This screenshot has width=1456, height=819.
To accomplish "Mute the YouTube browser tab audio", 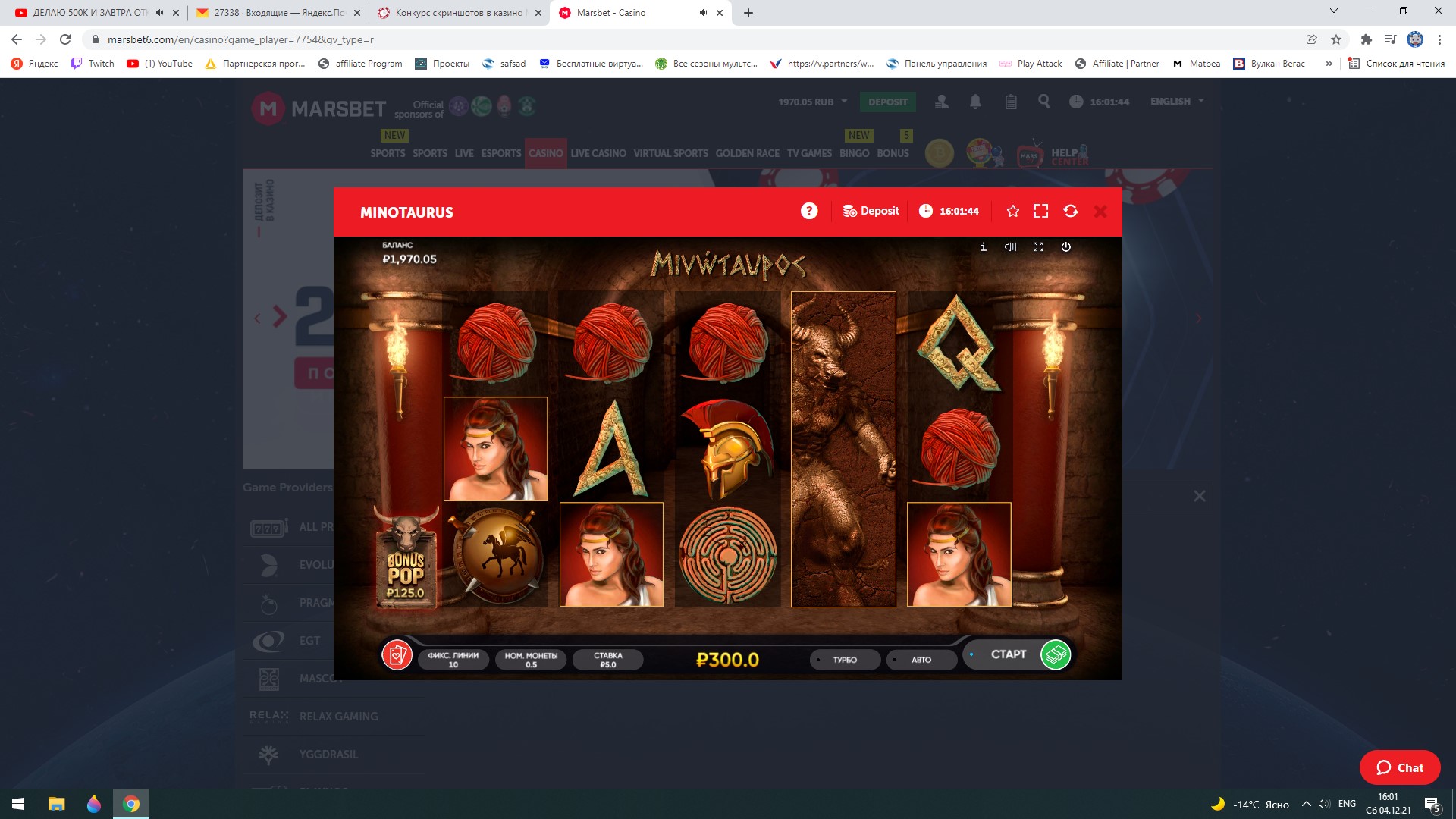I will (159, 13).
